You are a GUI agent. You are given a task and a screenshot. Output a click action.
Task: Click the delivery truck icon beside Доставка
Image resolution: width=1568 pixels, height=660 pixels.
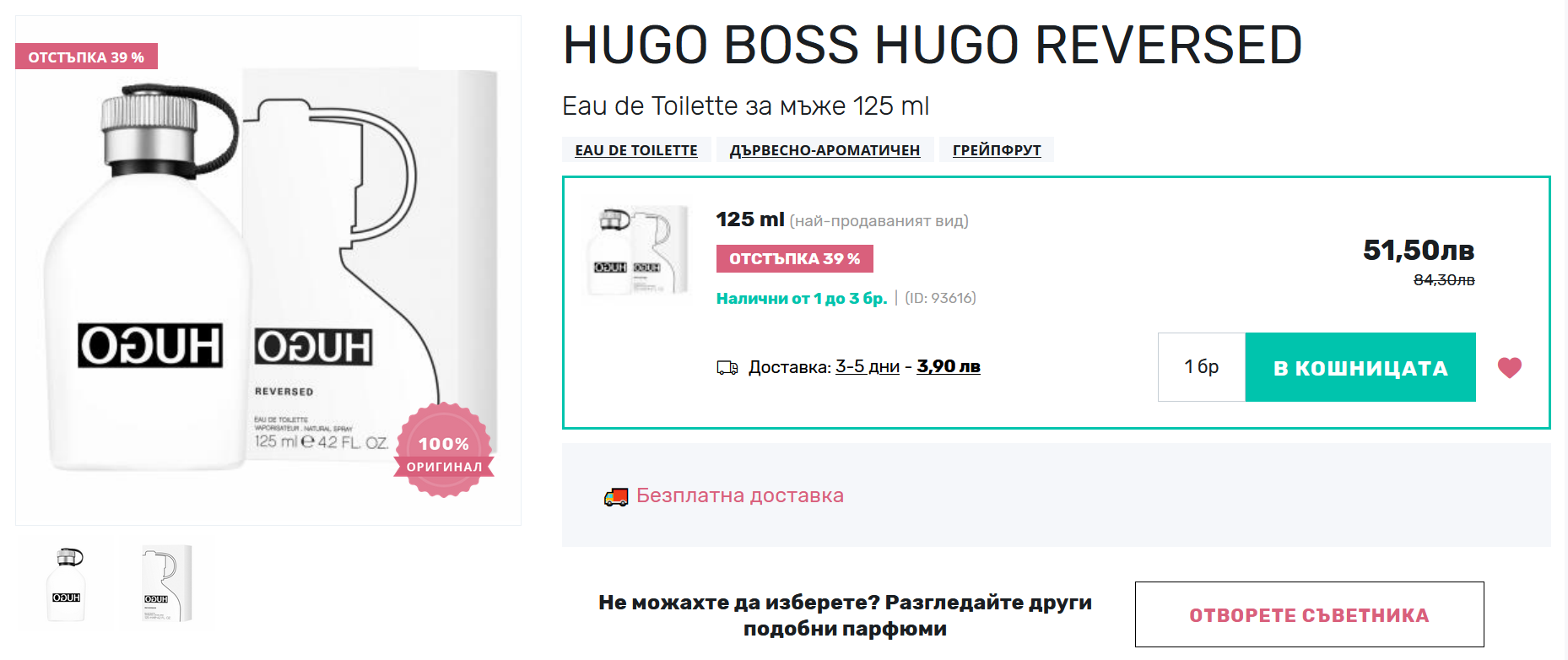pos(727,368)
